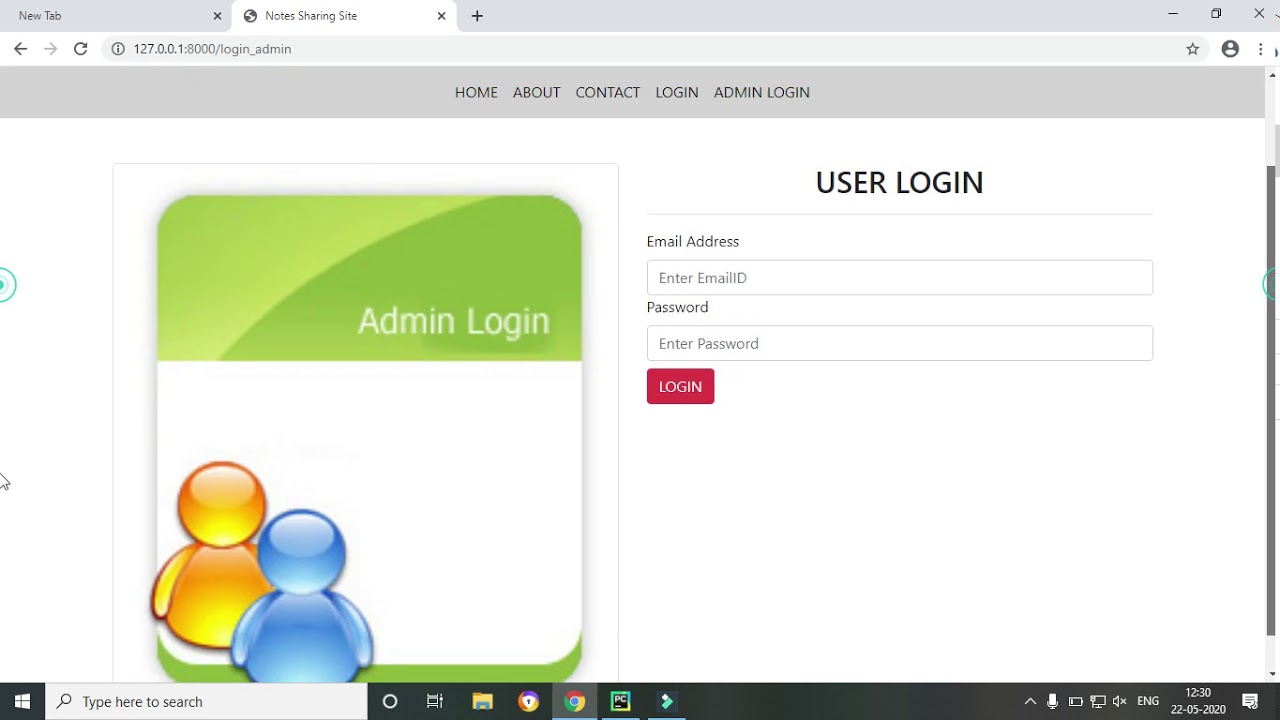Screen dimensions: 1280x720
Task: Open Windows notification center icon
Action: point(1250,702)
